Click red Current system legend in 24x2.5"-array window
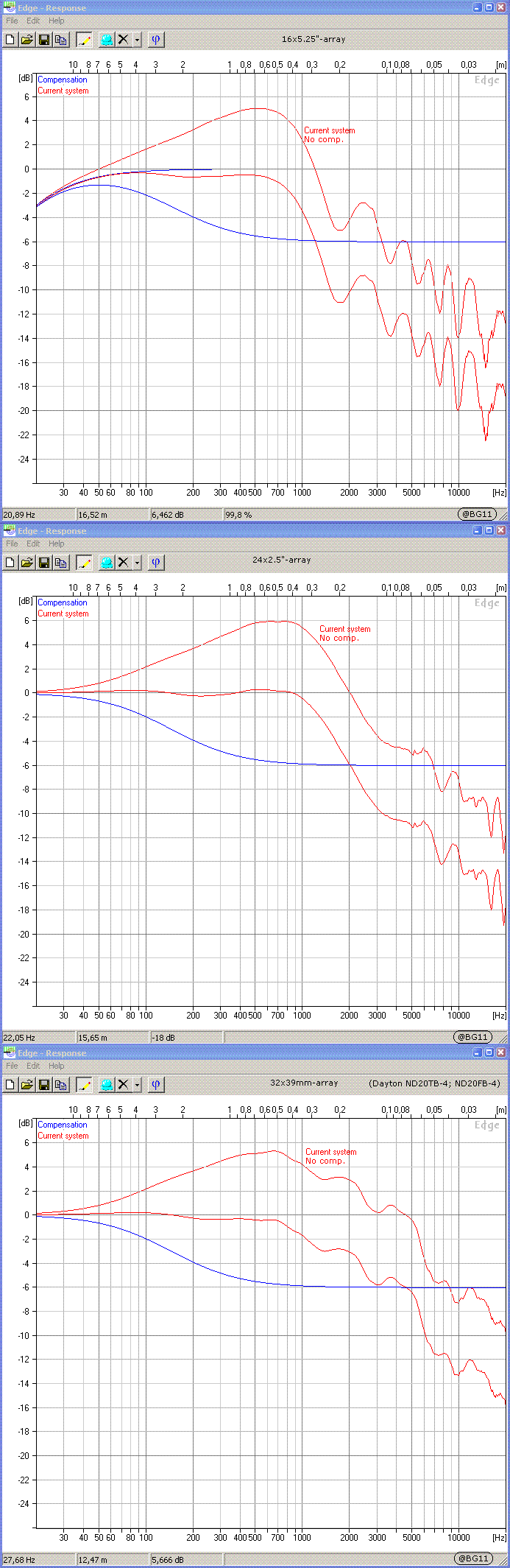This screenshot has width=510, height=1568. pyautogui.click(x=63, y=614)
